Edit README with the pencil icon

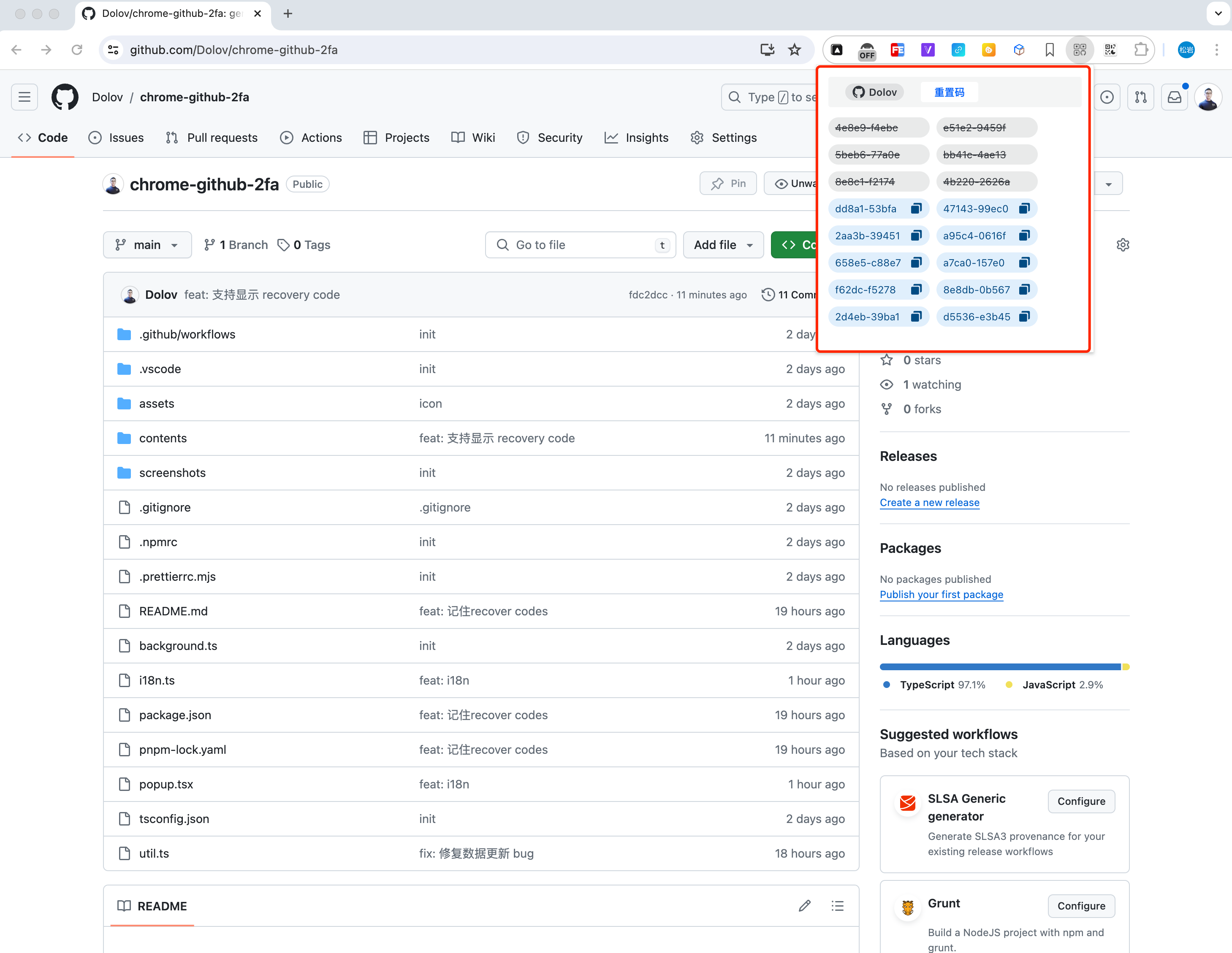click(804, 906)
